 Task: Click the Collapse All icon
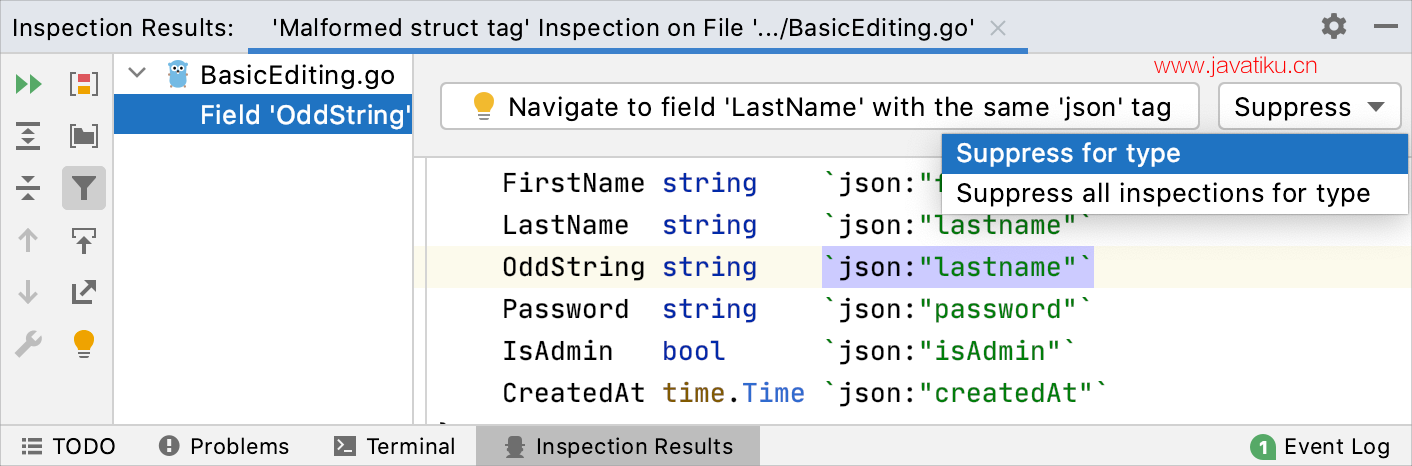pos(29,188)
